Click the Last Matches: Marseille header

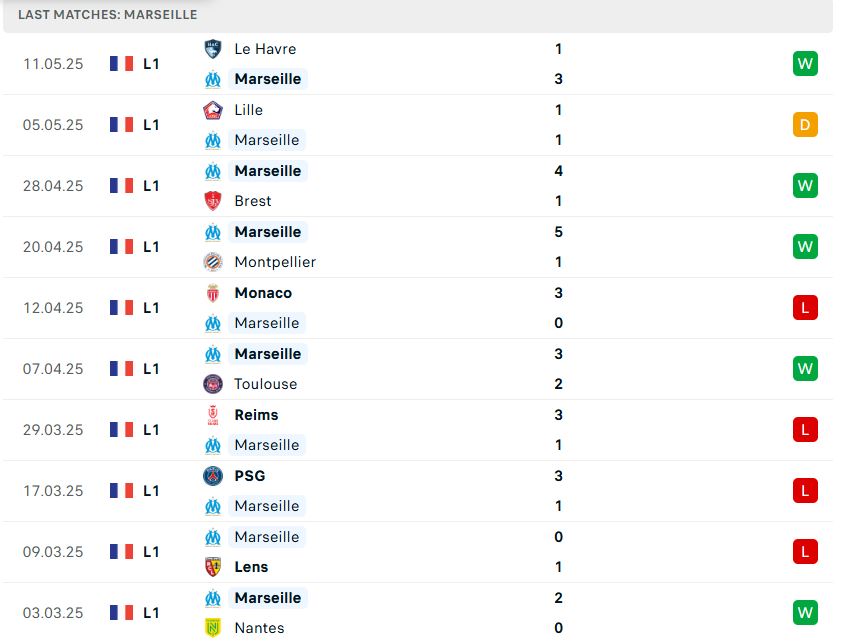click(107, 14)
